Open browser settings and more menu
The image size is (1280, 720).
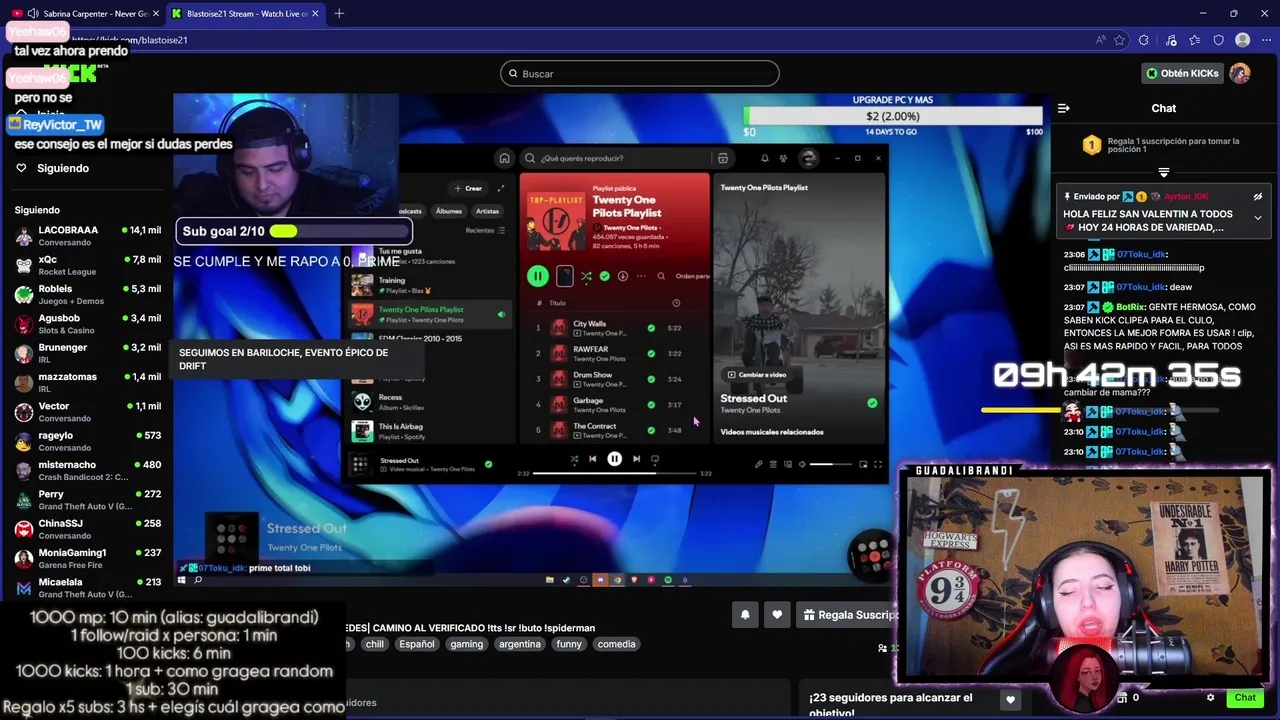[x=1266, y=40]
